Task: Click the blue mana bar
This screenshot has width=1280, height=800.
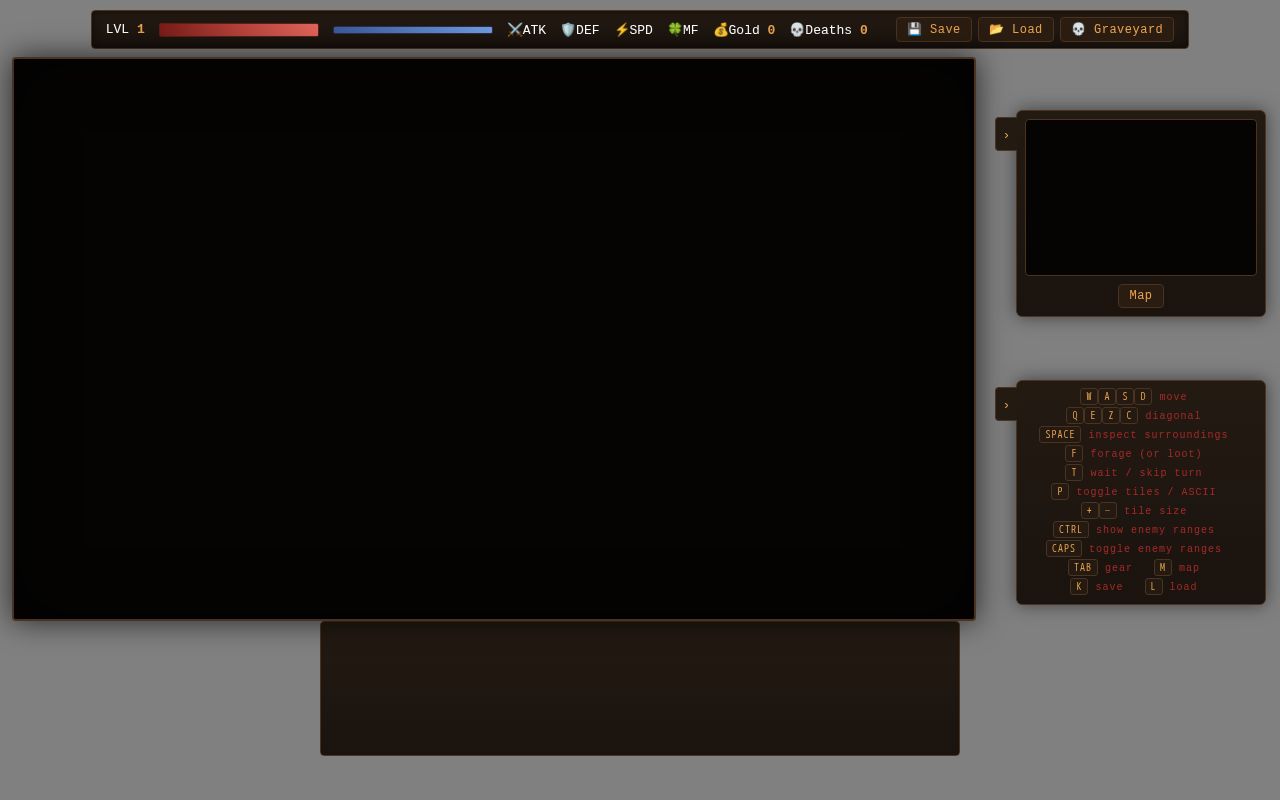Action: click(x=413, y=30)
